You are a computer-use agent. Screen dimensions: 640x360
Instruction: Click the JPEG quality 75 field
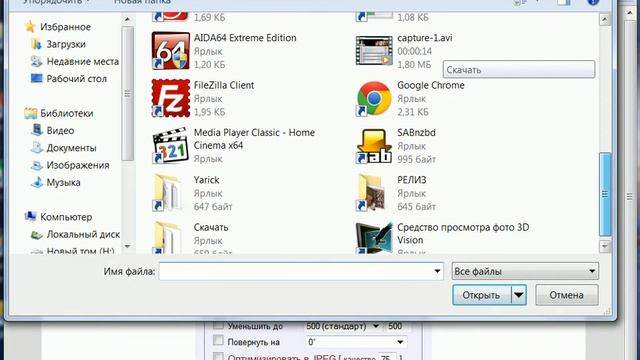[x=387, y=357]
